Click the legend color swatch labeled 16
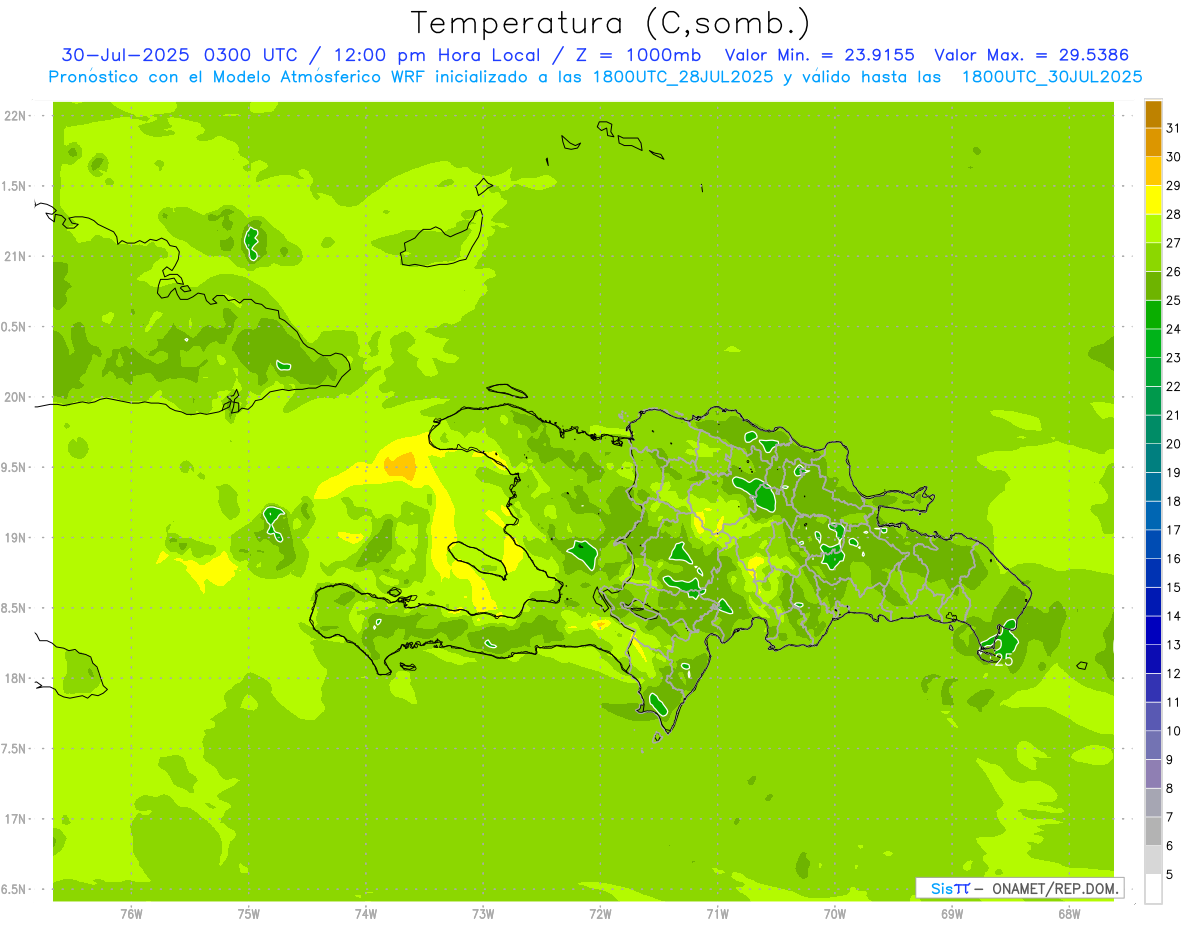The height and width of the screenshot is (927, 1200). tap(1153, 545)
